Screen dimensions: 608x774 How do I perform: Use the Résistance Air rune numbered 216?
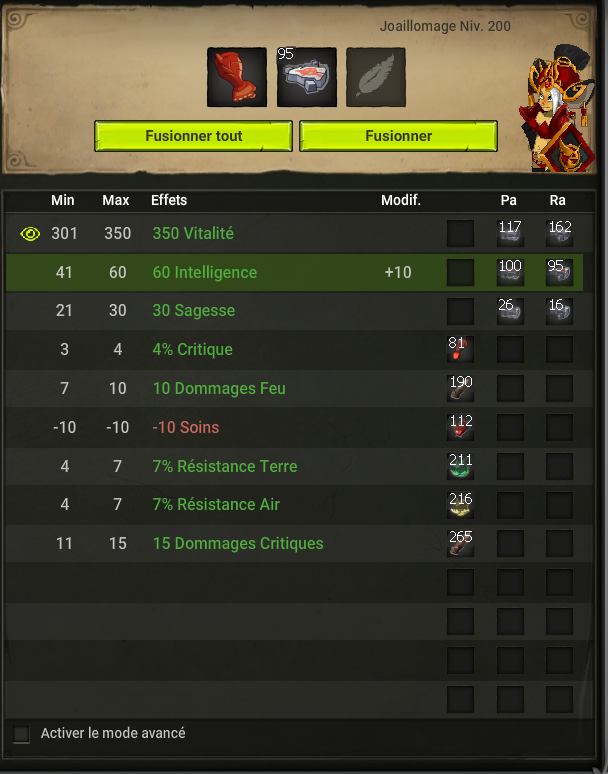tap(460, 505)
